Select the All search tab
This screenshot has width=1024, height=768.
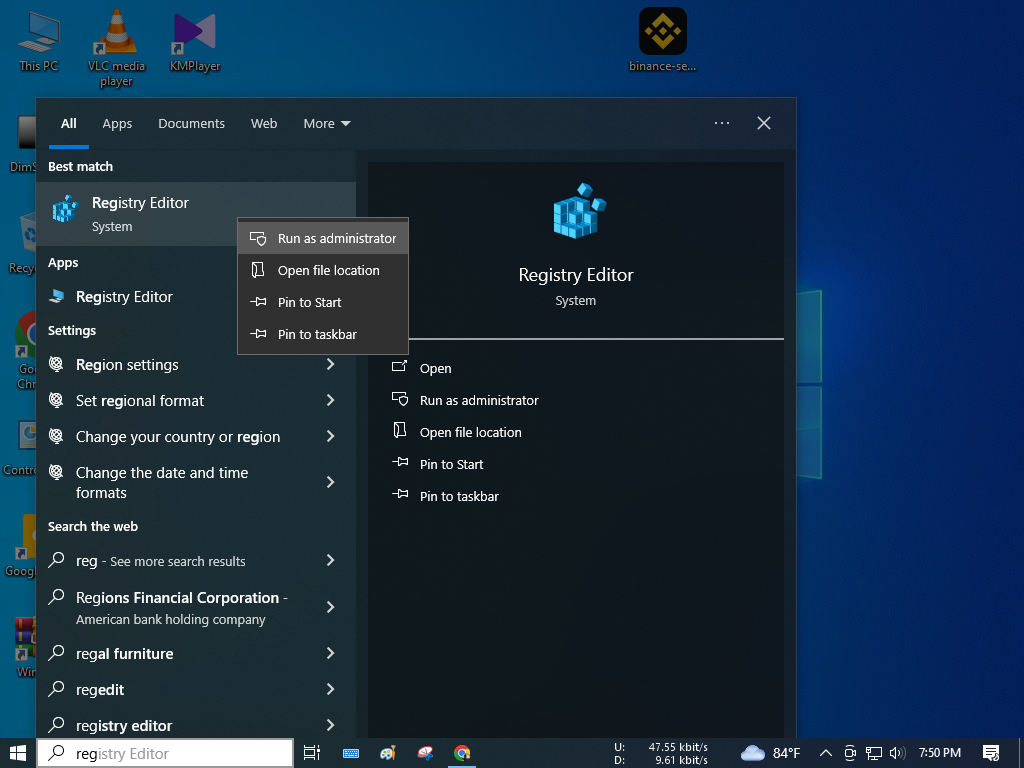[x=69, y=123]
